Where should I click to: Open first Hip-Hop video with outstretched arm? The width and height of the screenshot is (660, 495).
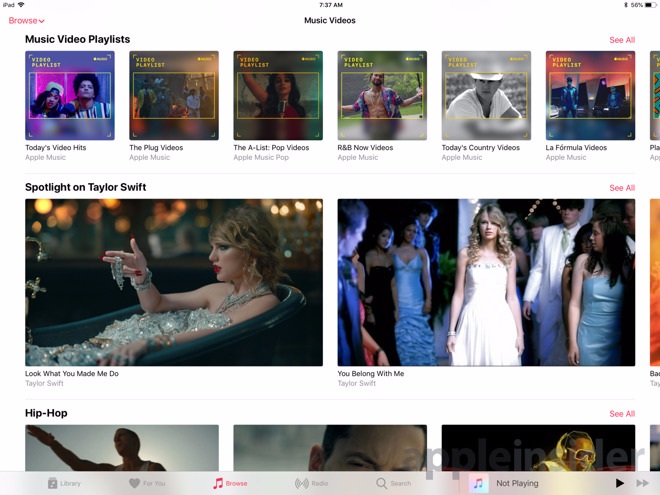(122, 448)
